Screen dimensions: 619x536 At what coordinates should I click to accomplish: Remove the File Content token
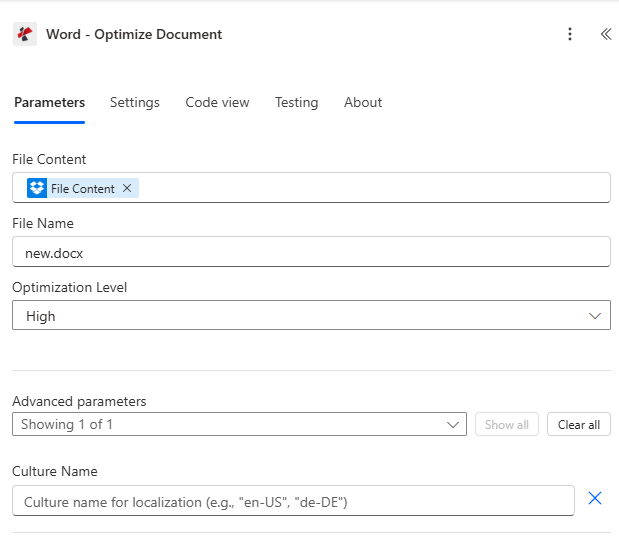[127, 188]
